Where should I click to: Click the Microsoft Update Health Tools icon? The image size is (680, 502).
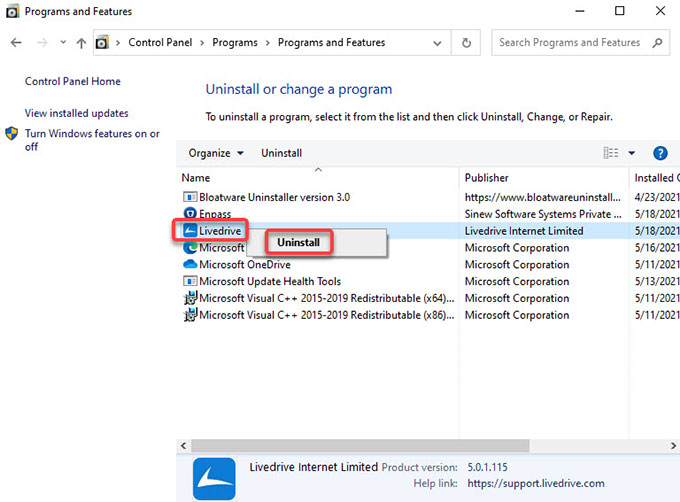[190, 281]
